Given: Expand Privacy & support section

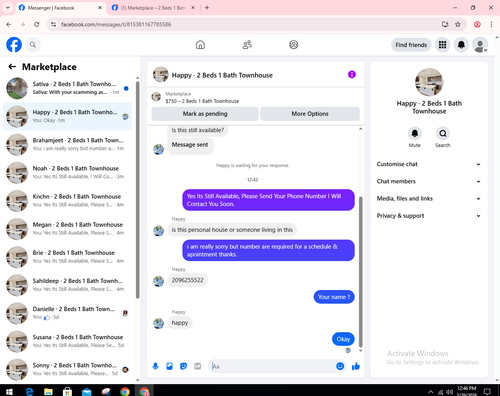Looking at the screenshot, I should pos(429,216).
